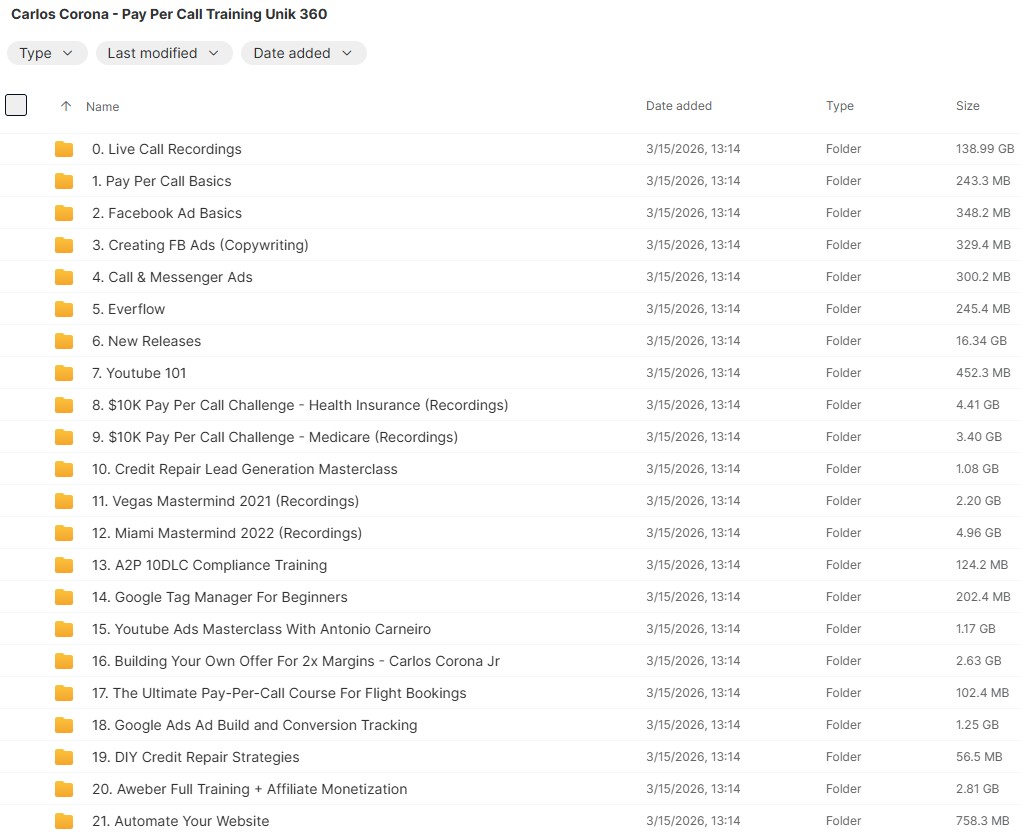1020x835 pixels.
Task: Sort by the Name column header
Action: [x=102, y=106]
